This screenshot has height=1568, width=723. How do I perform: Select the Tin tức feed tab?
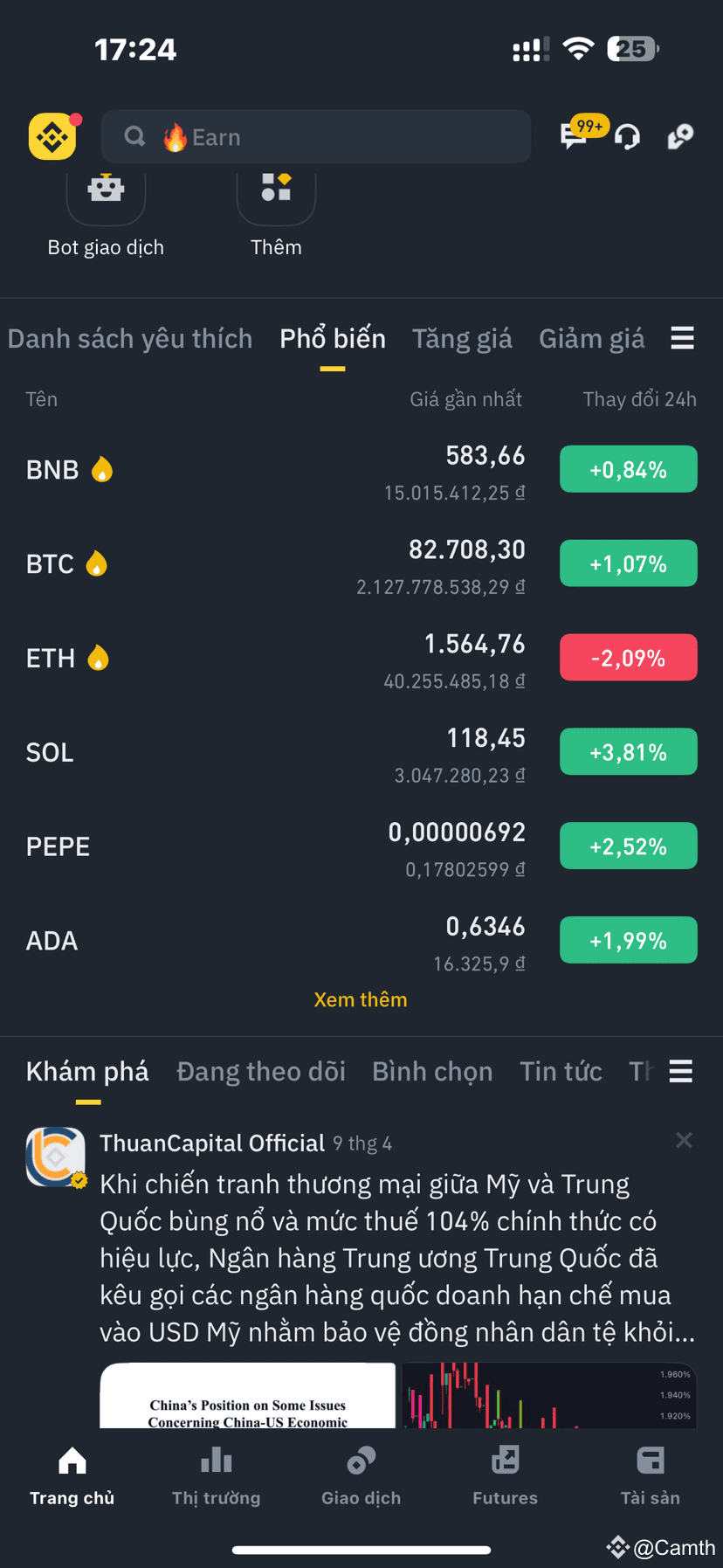click(561, 1072)
